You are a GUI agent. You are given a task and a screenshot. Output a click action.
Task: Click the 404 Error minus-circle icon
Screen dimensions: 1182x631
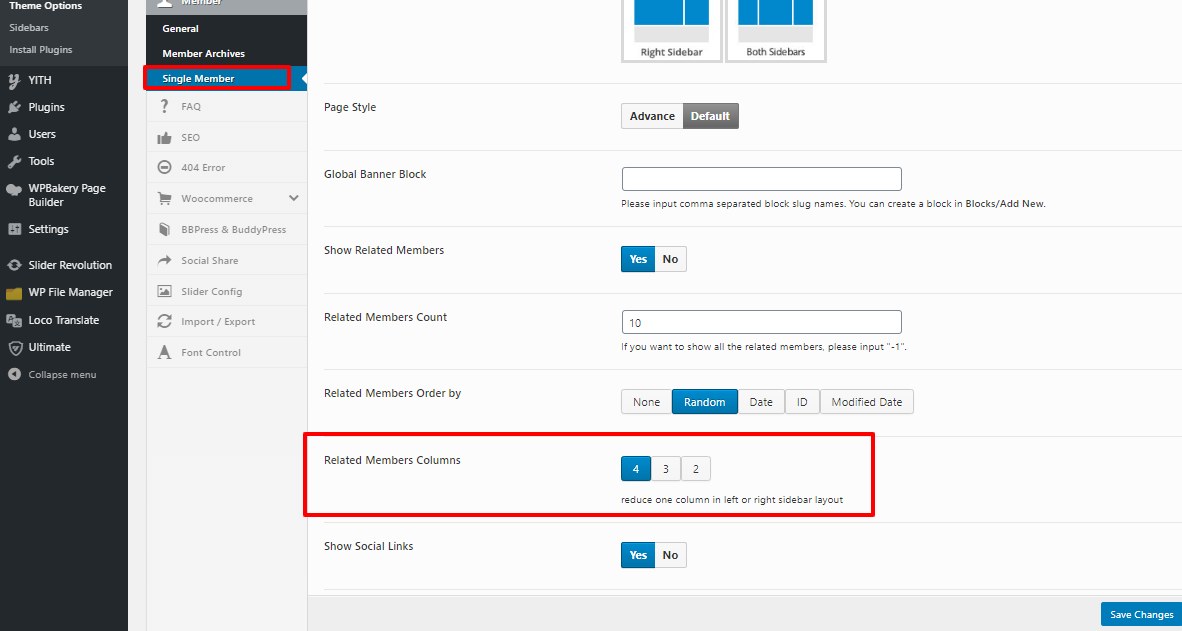pos(164,167)
